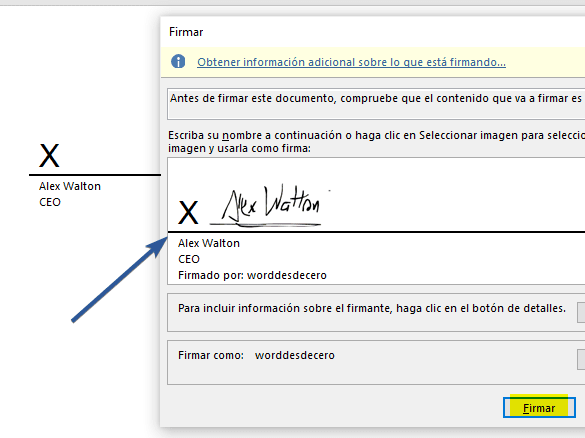585x438 pixels.
Task: Click Alex Walton name inside the dialog
Action: pyautogui.click(x=209, y=243)
